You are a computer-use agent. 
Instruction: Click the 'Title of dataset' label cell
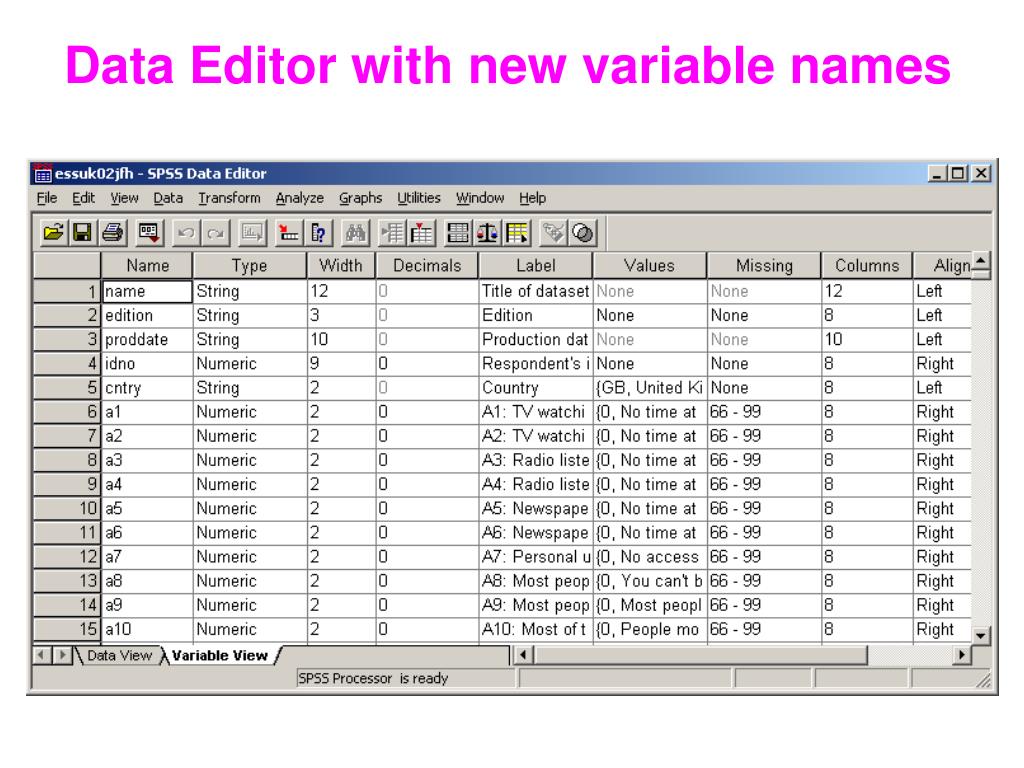click(x=536, y=291)
